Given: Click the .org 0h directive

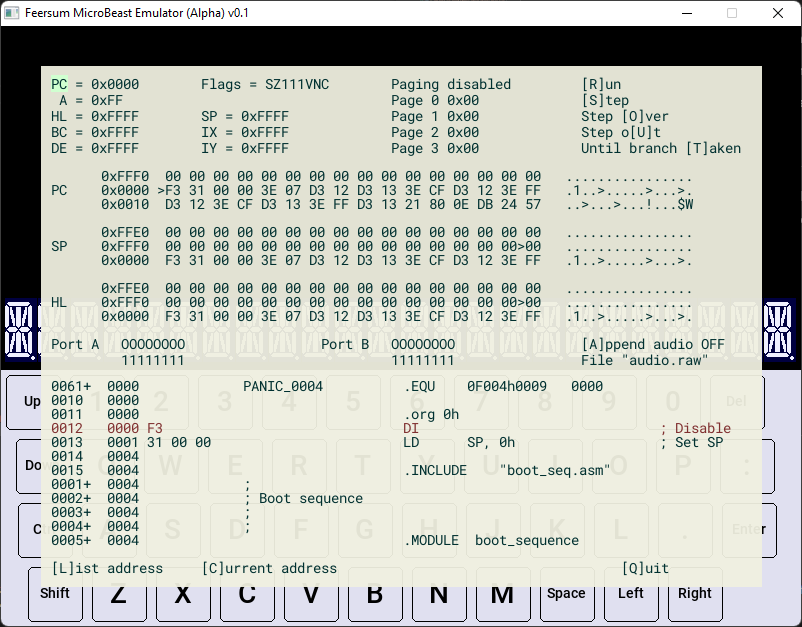Looking at the screenshot, I should pyautogui.click(x=431, y=414).
